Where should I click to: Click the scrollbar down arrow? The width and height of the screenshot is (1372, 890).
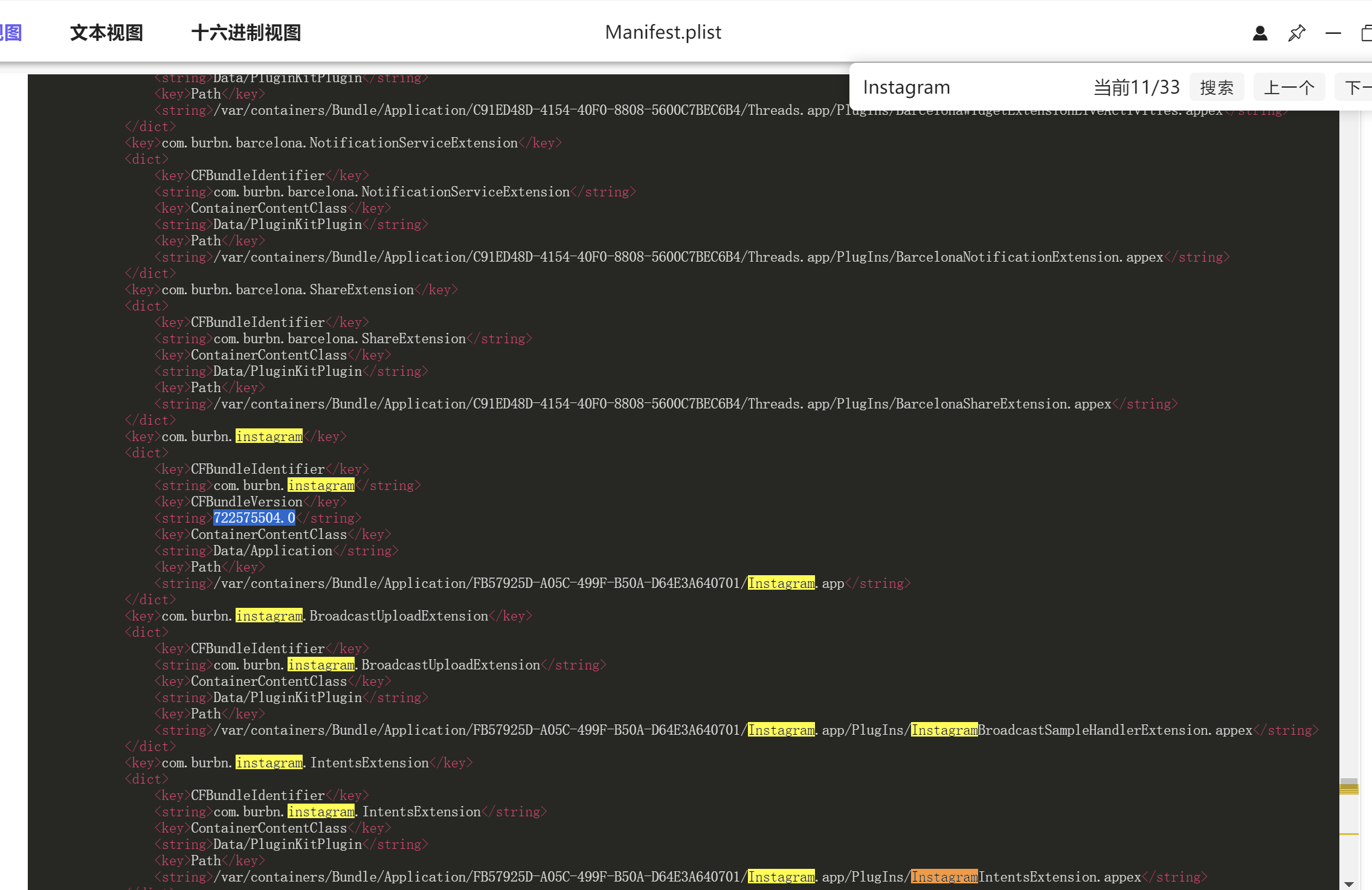(x=1348, y=883)
